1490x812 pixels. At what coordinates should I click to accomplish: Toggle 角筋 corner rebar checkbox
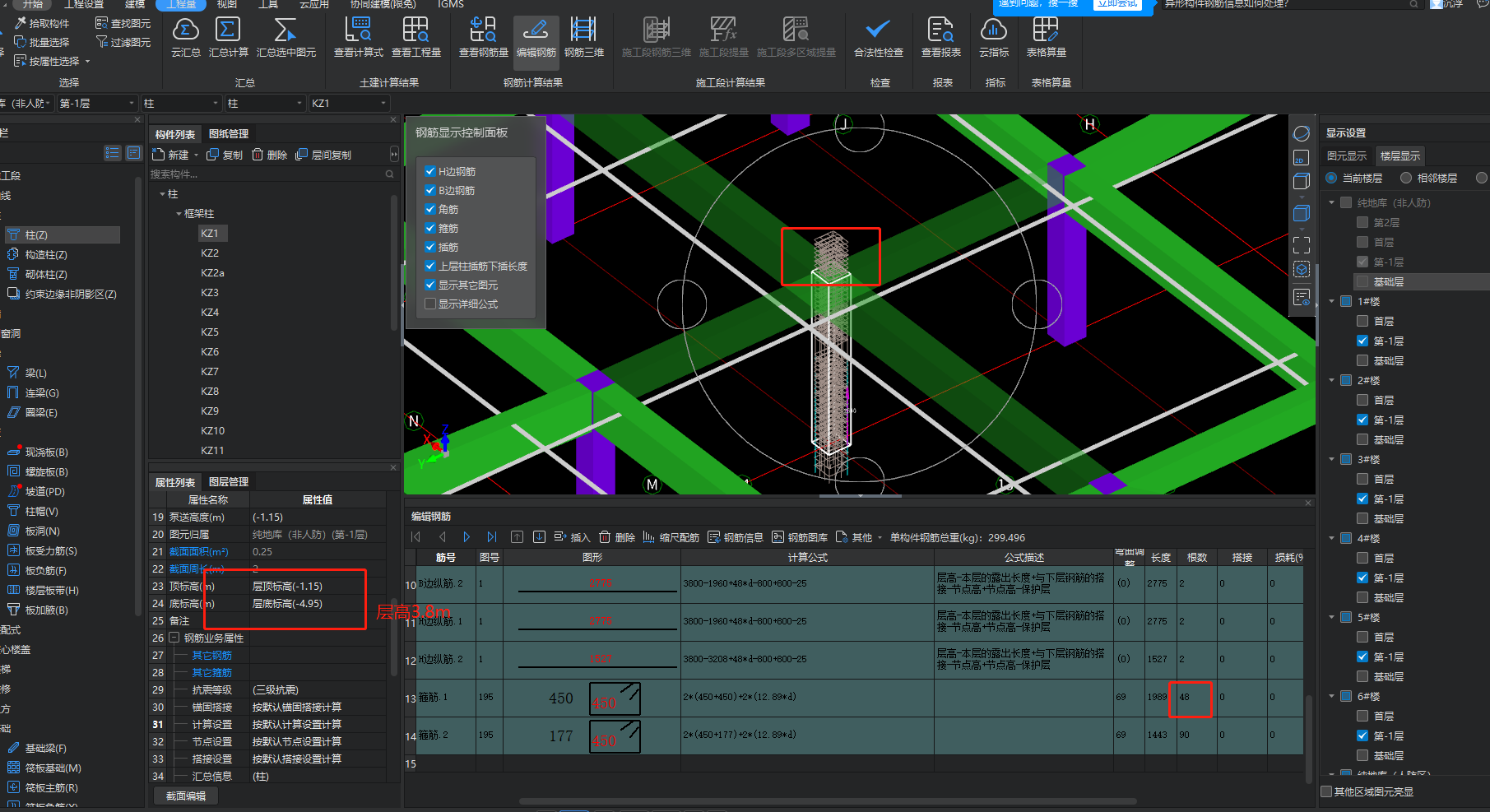[x=430, y=209]
